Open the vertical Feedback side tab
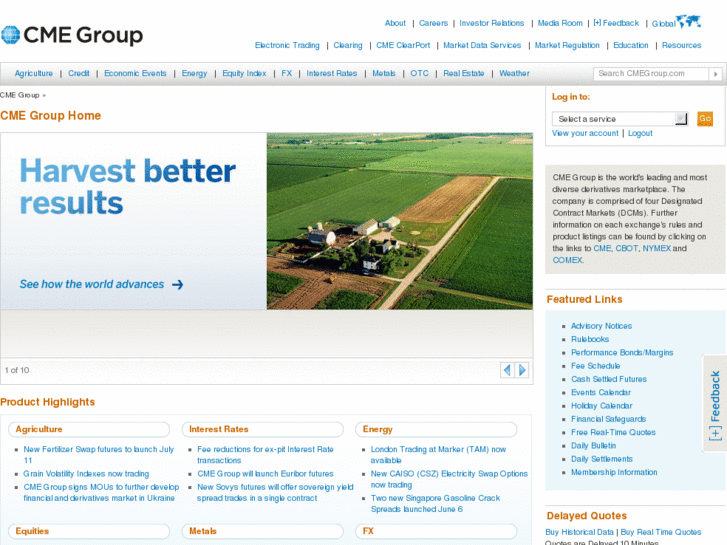 click(x=715, y=404)
